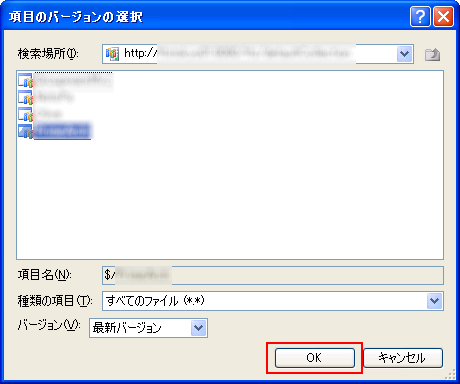Select the third team project icon in list
The height and width of the screenshot is (384, 460).
[25, 114]
